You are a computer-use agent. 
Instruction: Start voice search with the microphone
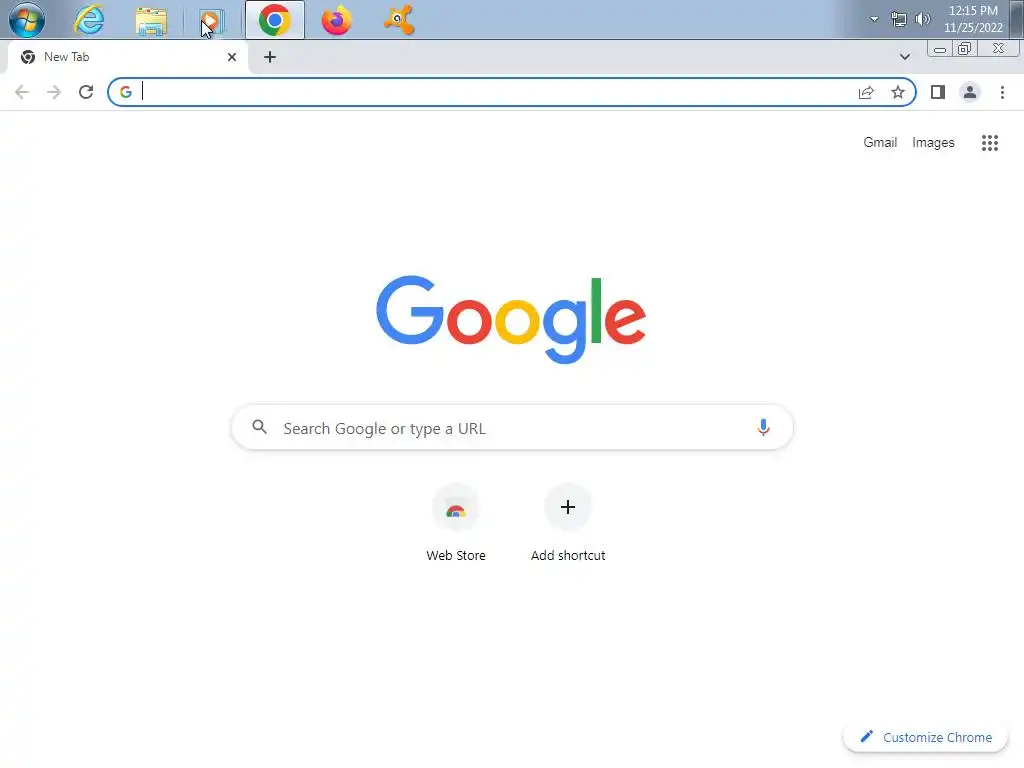pyautogui.click(x=763, y=427)
